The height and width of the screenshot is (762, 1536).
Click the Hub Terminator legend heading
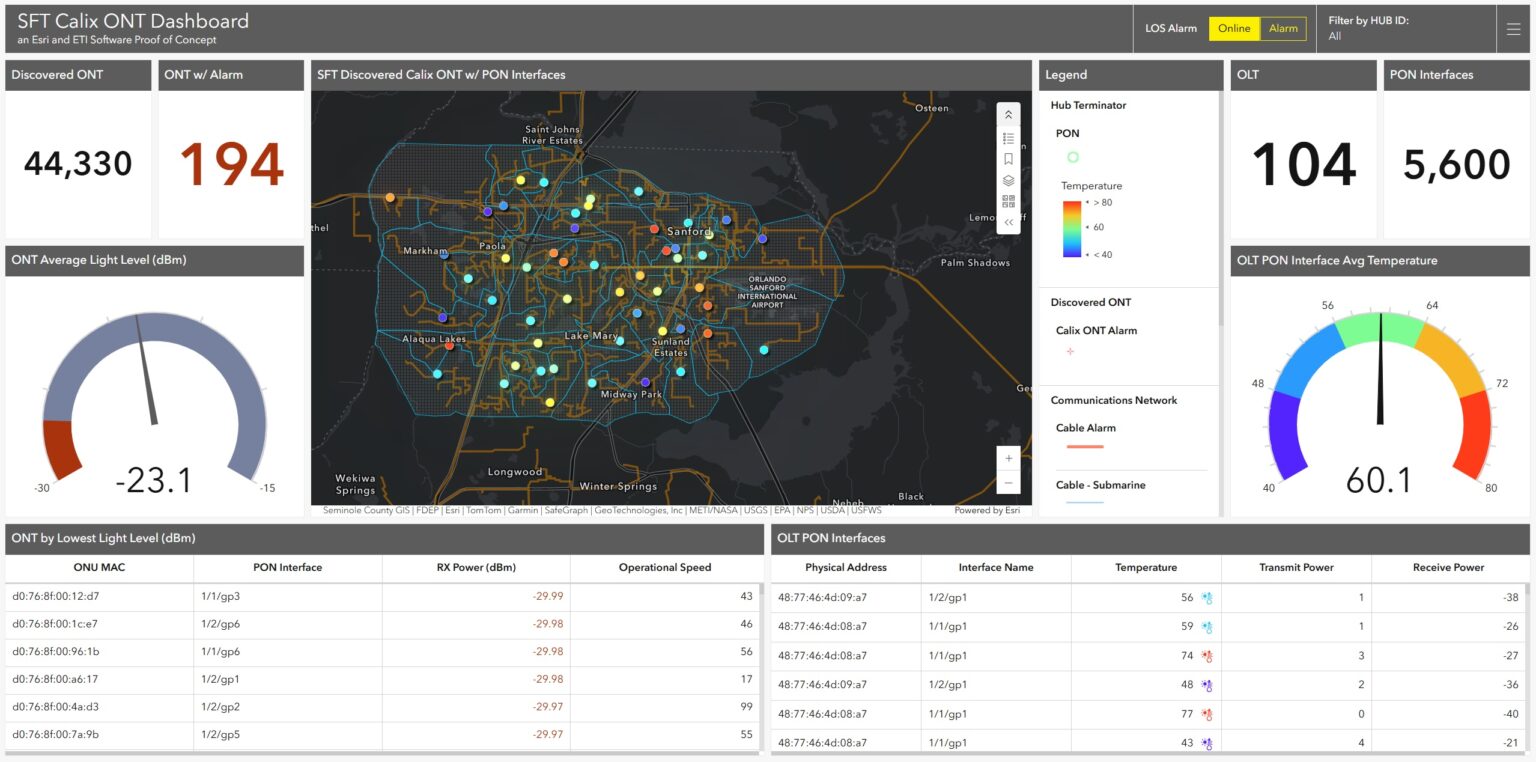coord(1088,105)
